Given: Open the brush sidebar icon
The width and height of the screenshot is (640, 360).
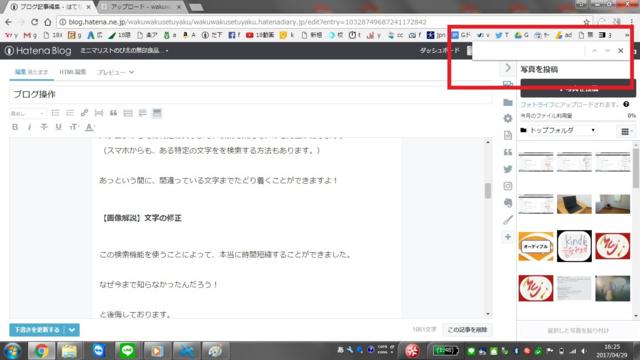Looking at the screenshot, I should coord(508,220).
